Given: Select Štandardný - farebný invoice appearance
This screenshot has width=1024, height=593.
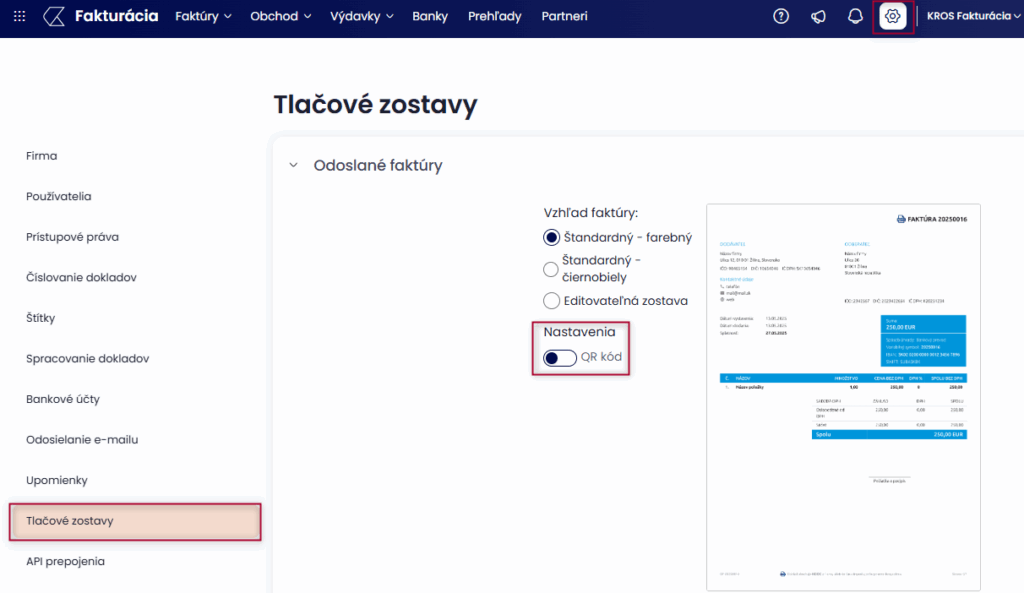Looking at the screenshot, I should (551, 237).
